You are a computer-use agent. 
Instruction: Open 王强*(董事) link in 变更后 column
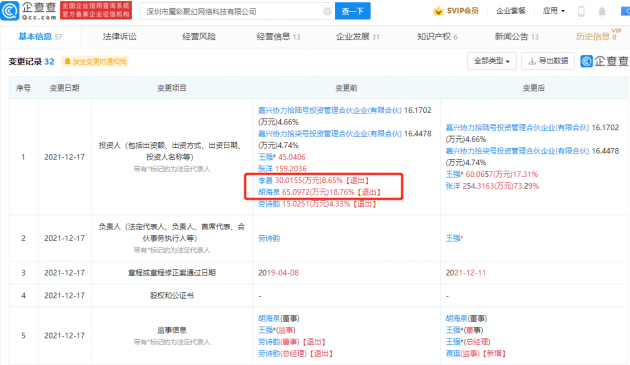tap(464, 330)
